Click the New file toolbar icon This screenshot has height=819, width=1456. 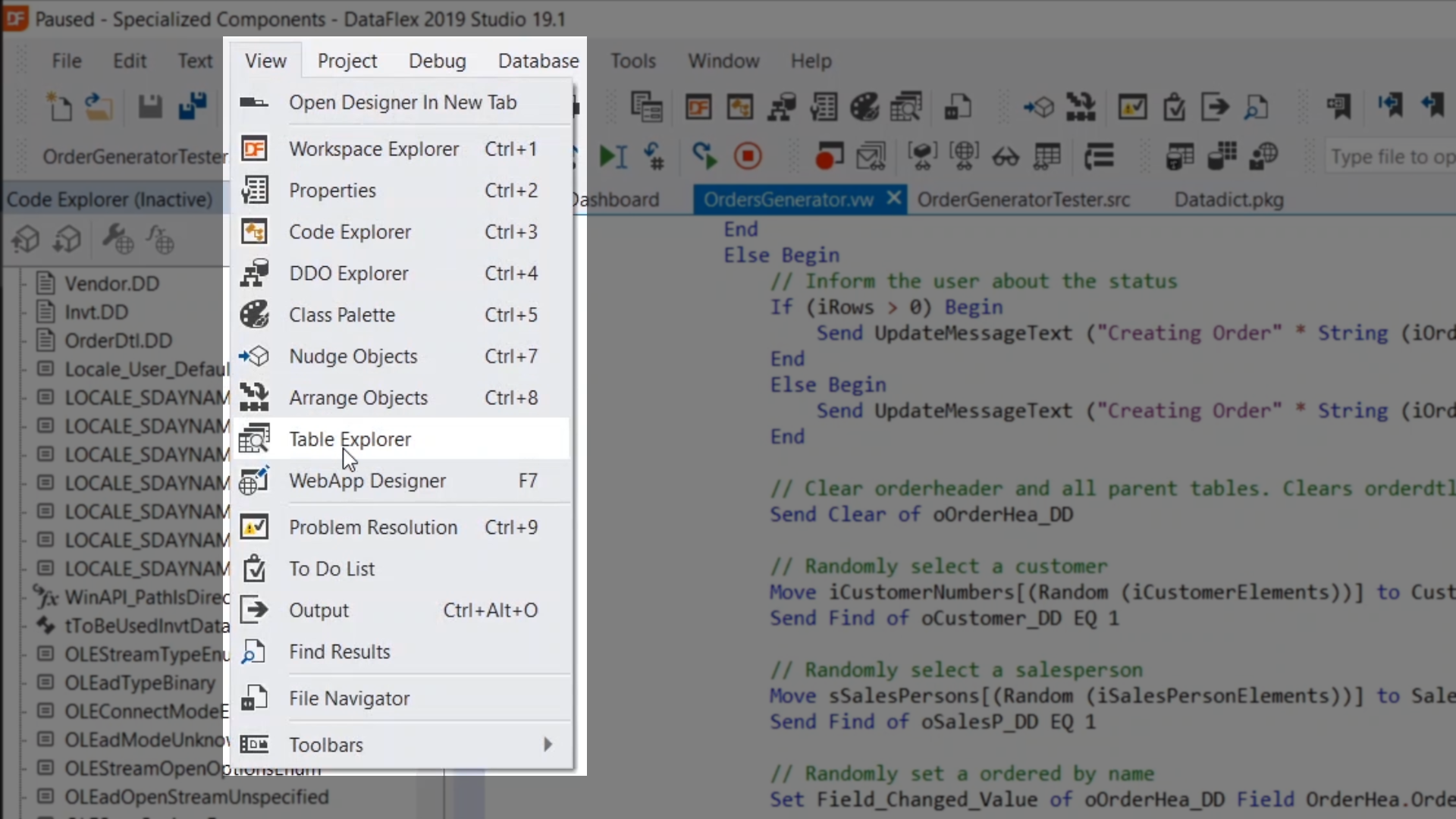59,107
